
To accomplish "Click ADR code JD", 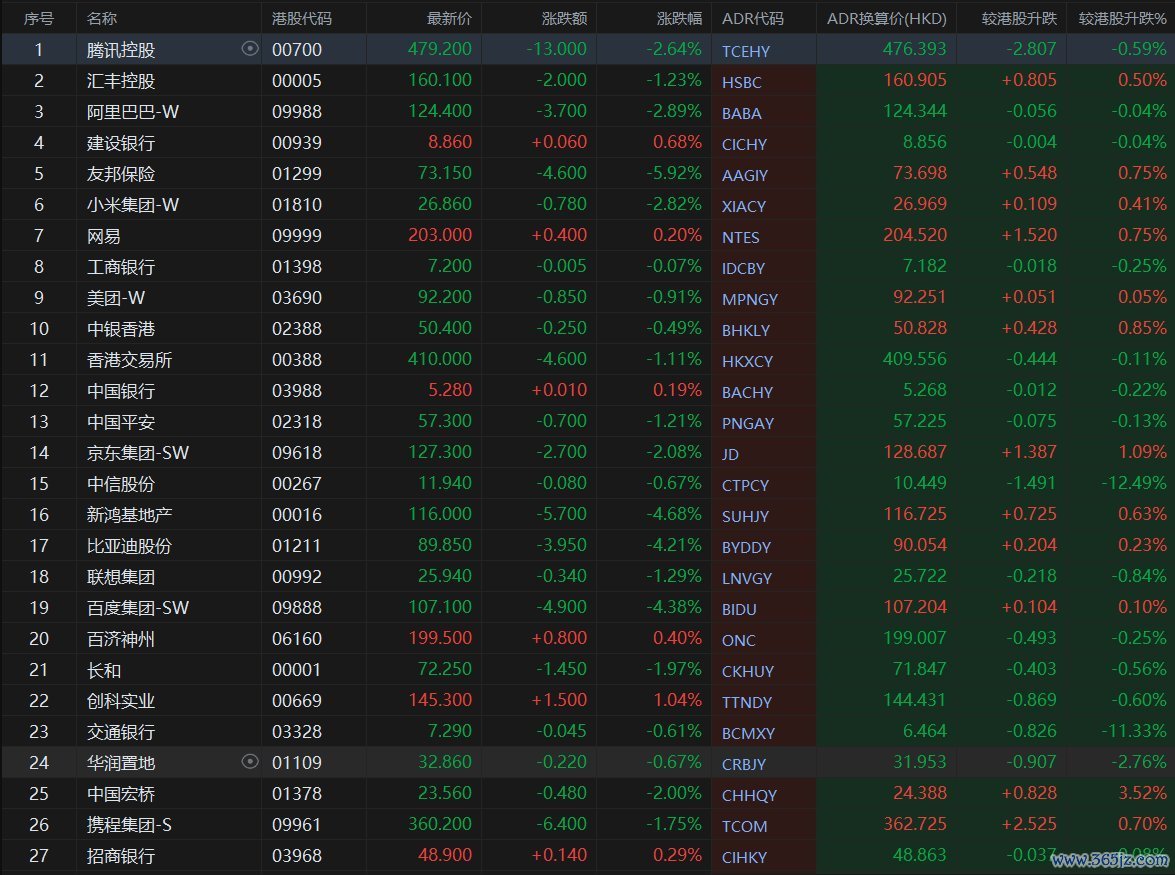I will pyautogui.click(x=731, y=455).
